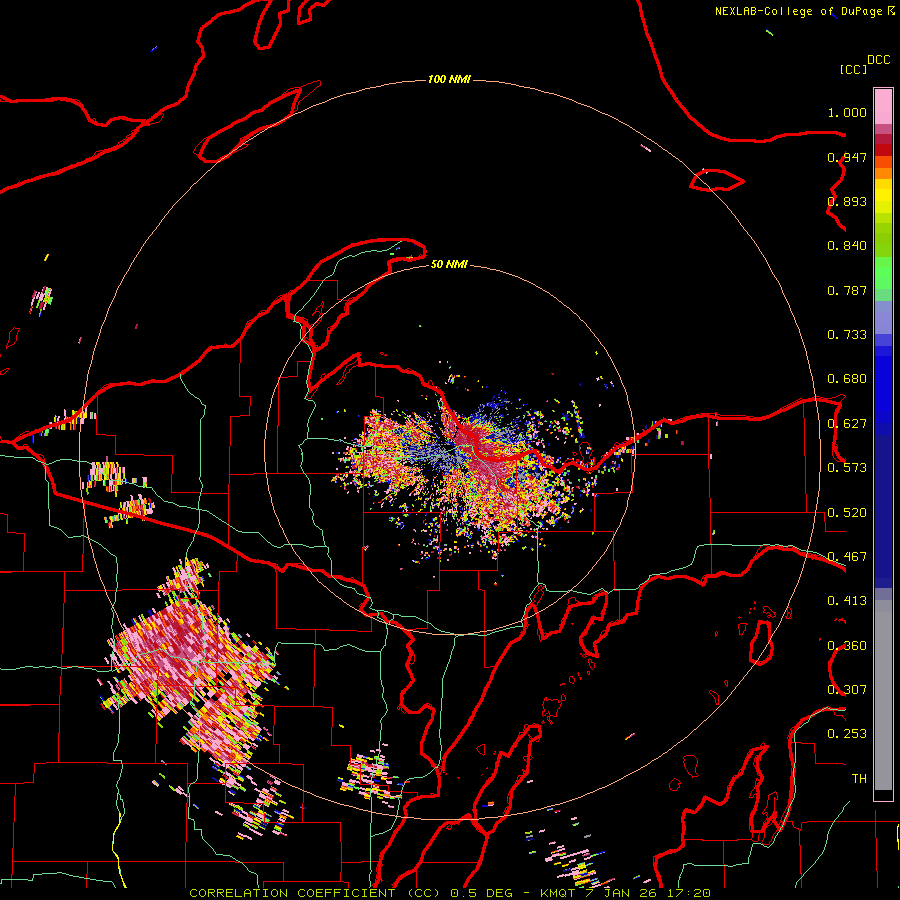900x900 pixels.
Task: Select the 0.947 colorbar value
Action: tap(847, 157)
